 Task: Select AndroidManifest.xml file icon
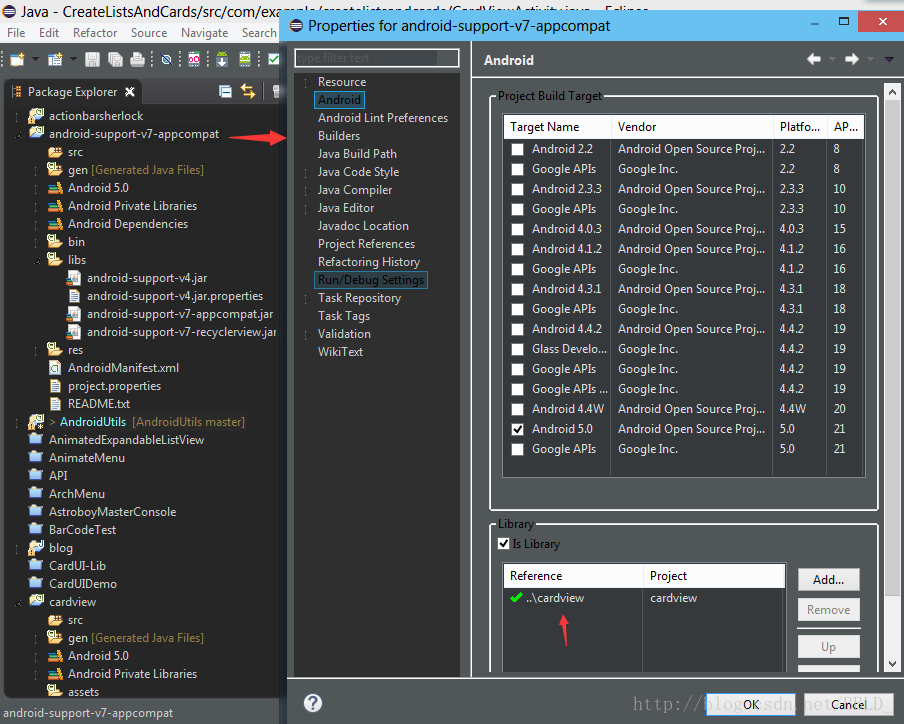click(55, 368)
